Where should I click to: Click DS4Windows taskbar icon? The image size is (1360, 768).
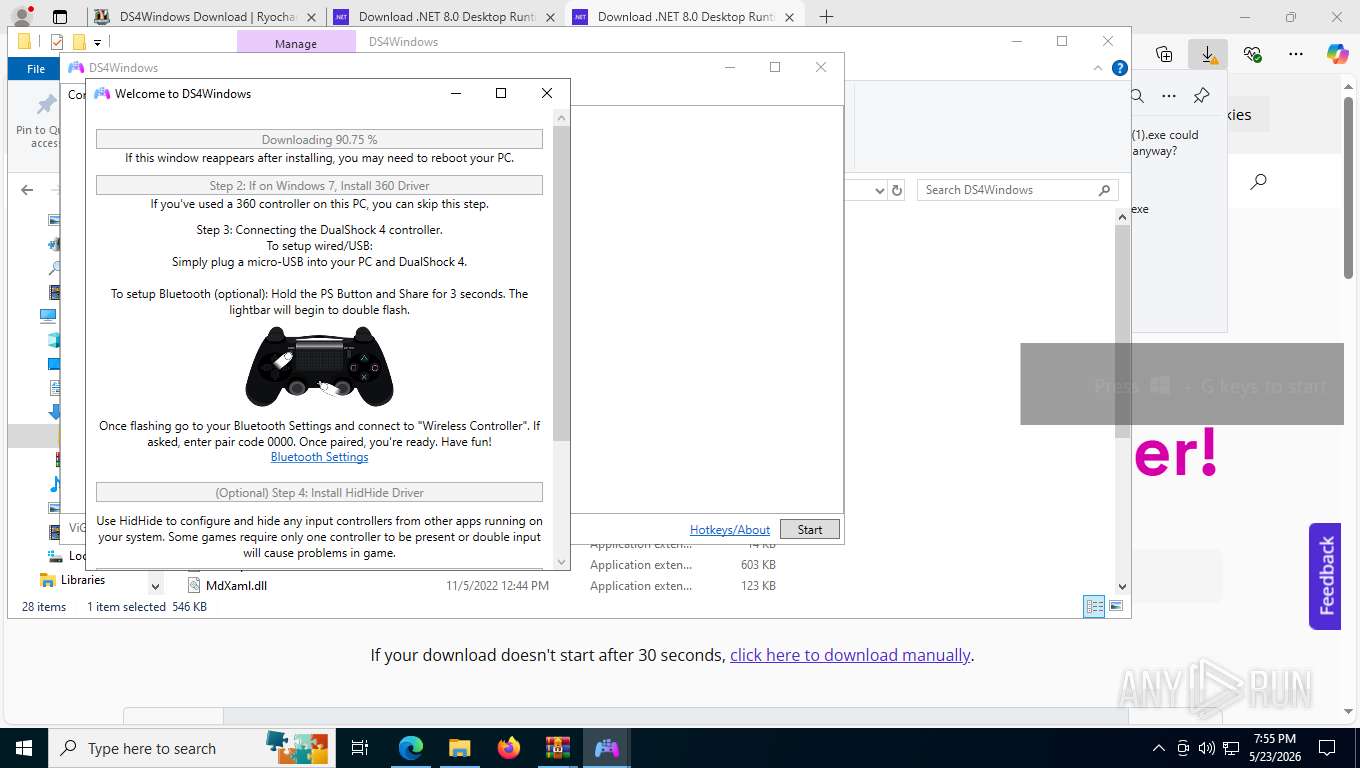606,748
